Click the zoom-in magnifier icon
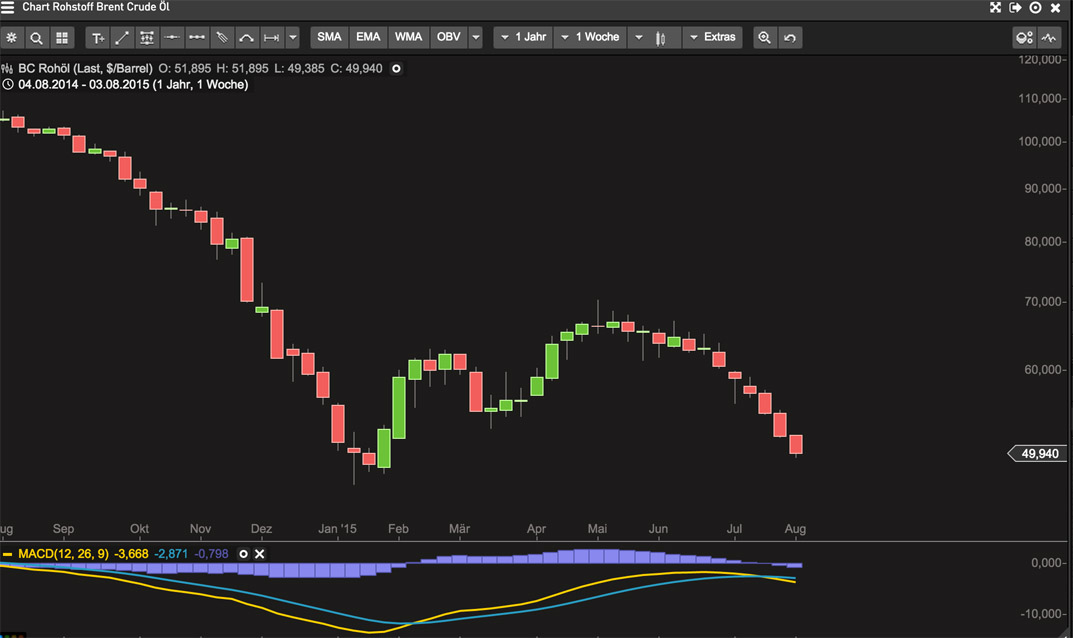The width and height of the screenshot is (1073, 638). [x=764, y=38]
